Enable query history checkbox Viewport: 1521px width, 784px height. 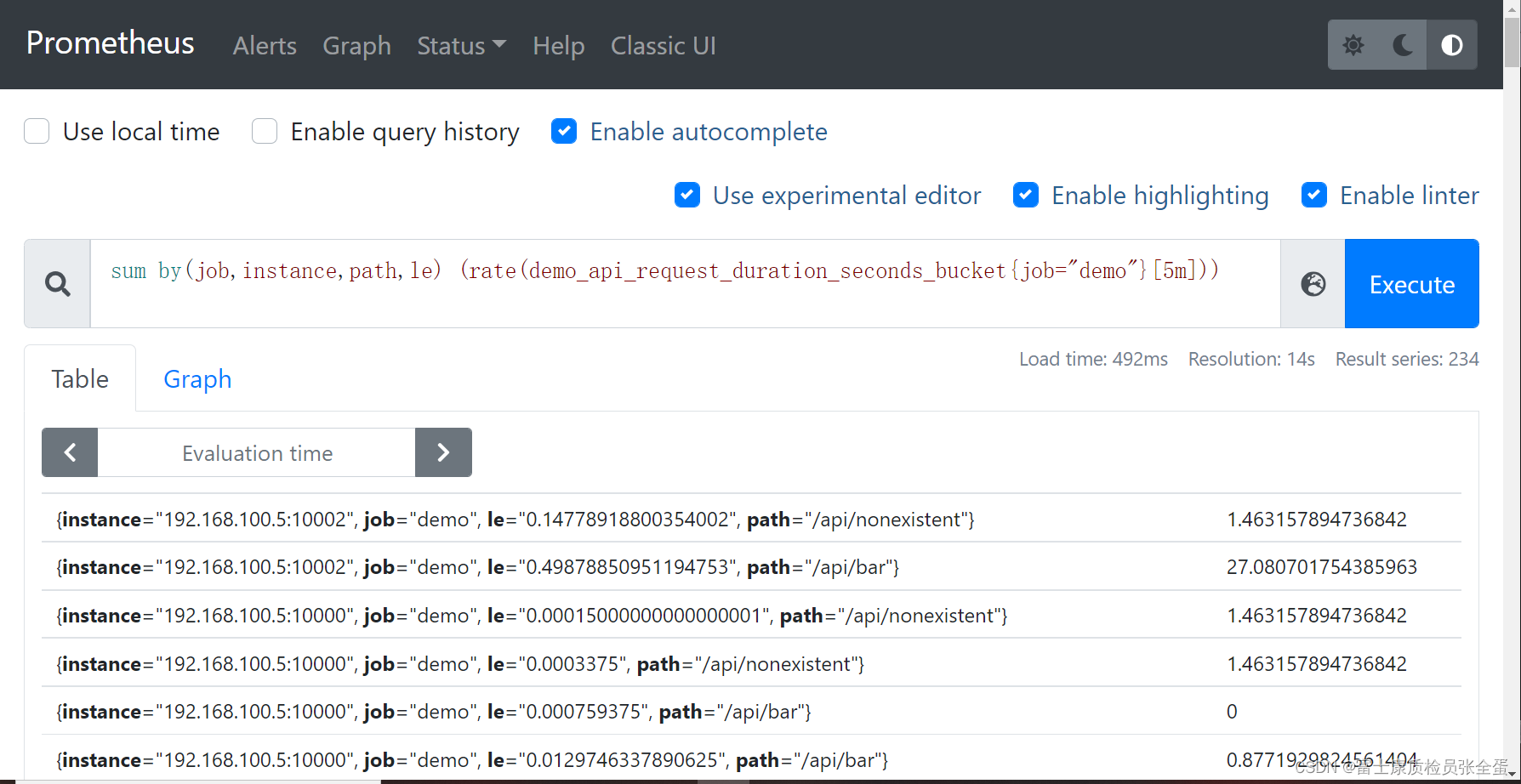pos(265,132)
